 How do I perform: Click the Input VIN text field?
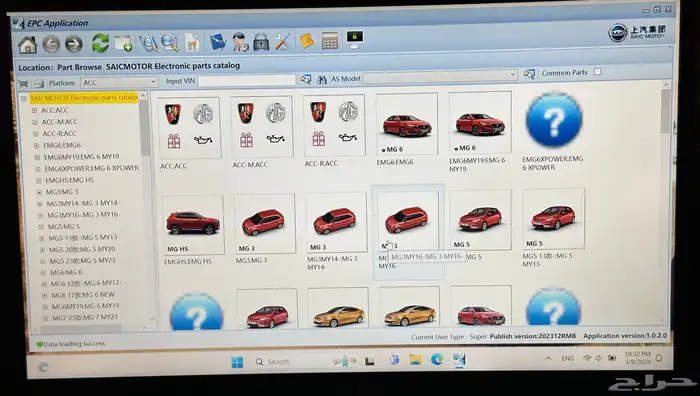pyautogui.click(x=246, y=80)
